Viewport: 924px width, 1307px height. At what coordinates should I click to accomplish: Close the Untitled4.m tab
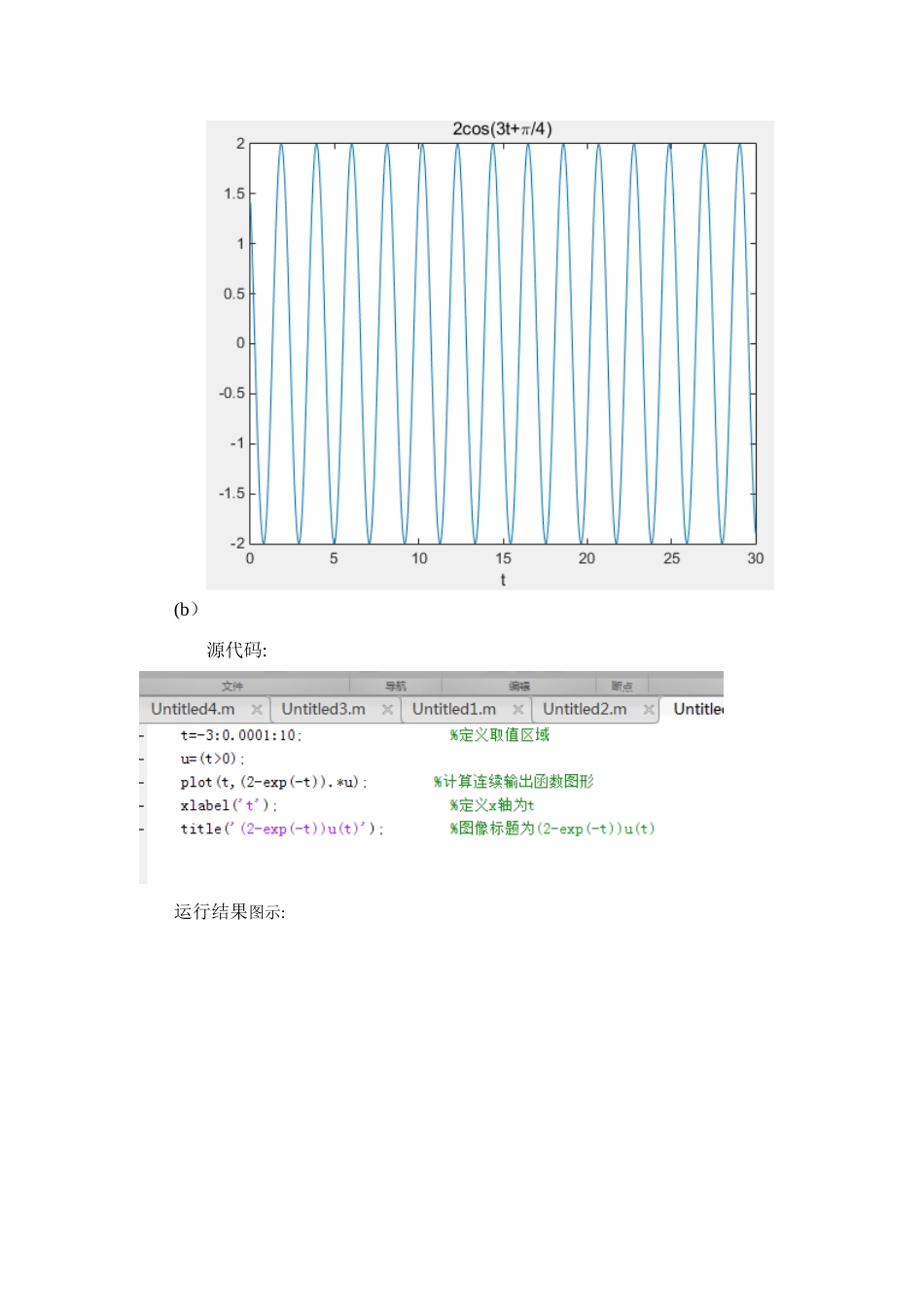(257, 710)
